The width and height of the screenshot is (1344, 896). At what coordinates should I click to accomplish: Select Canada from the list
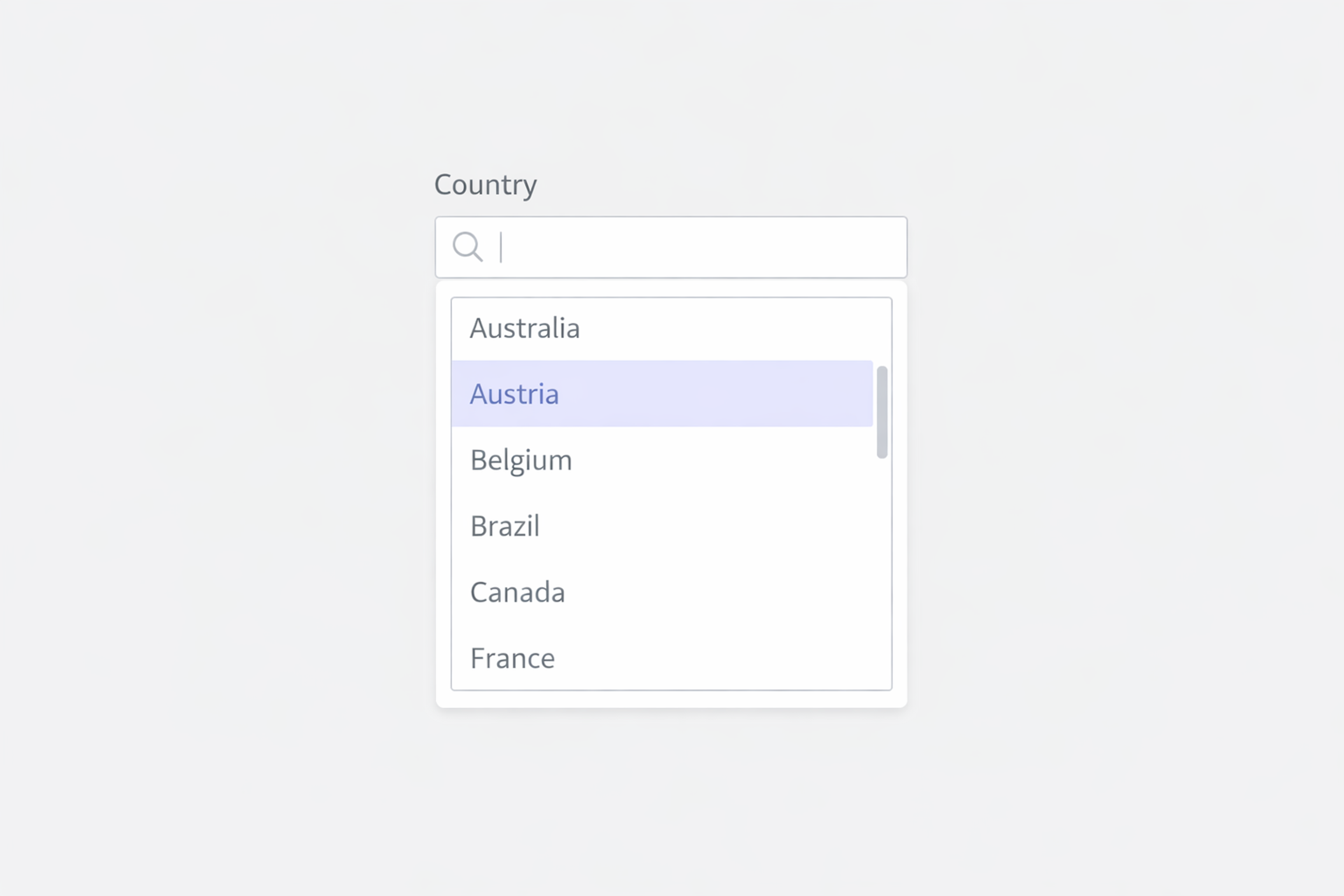tap(518, 592)
